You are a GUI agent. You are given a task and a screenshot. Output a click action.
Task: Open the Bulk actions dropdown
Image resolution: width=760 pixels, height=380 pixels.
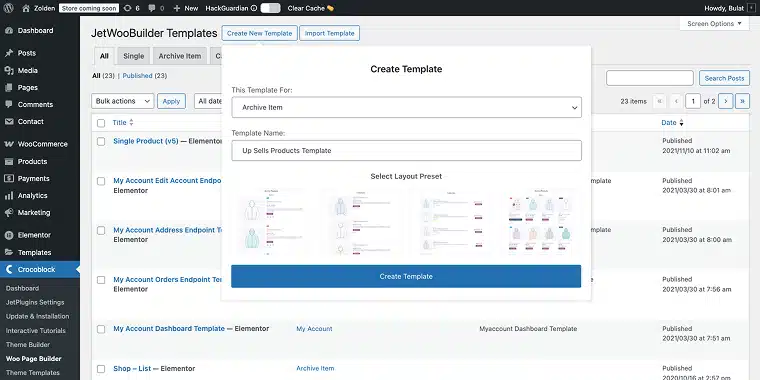(123, 101)
